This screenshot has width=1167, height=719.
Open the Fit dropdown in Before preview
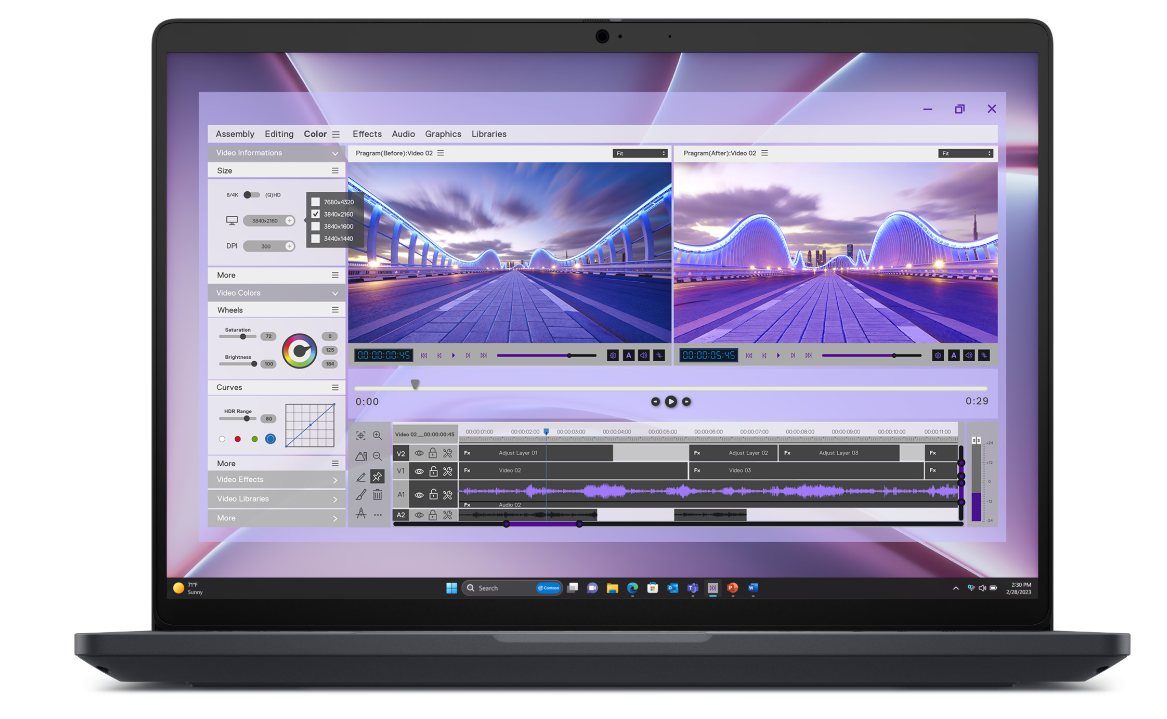pos(640,153)
